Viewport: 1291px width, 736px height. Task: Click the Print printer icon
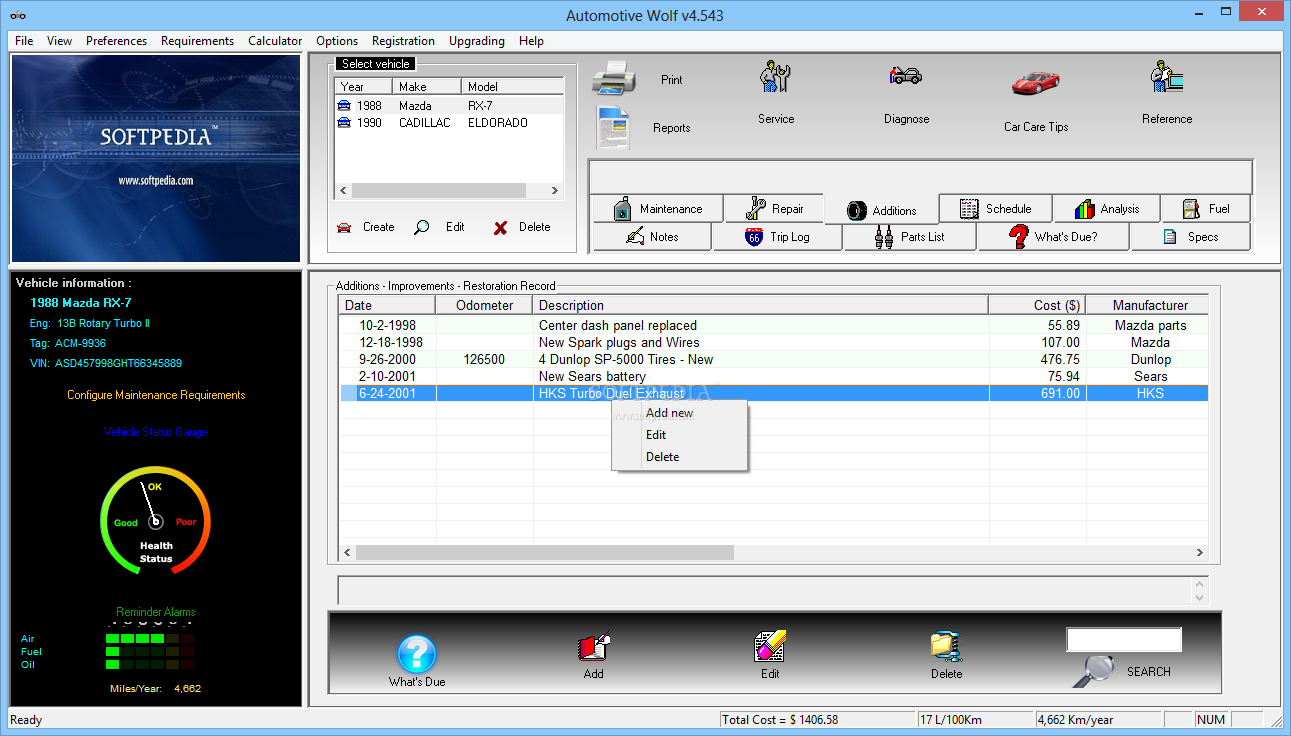point(614,78)
